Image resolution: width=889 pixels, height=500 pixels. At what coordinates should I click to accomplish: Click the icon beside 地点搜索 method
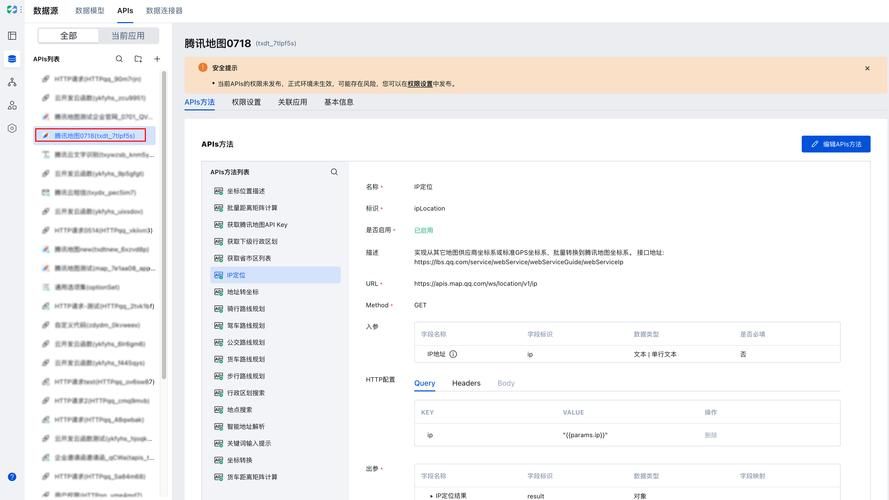pyautogui.click(x=218, y=410)
